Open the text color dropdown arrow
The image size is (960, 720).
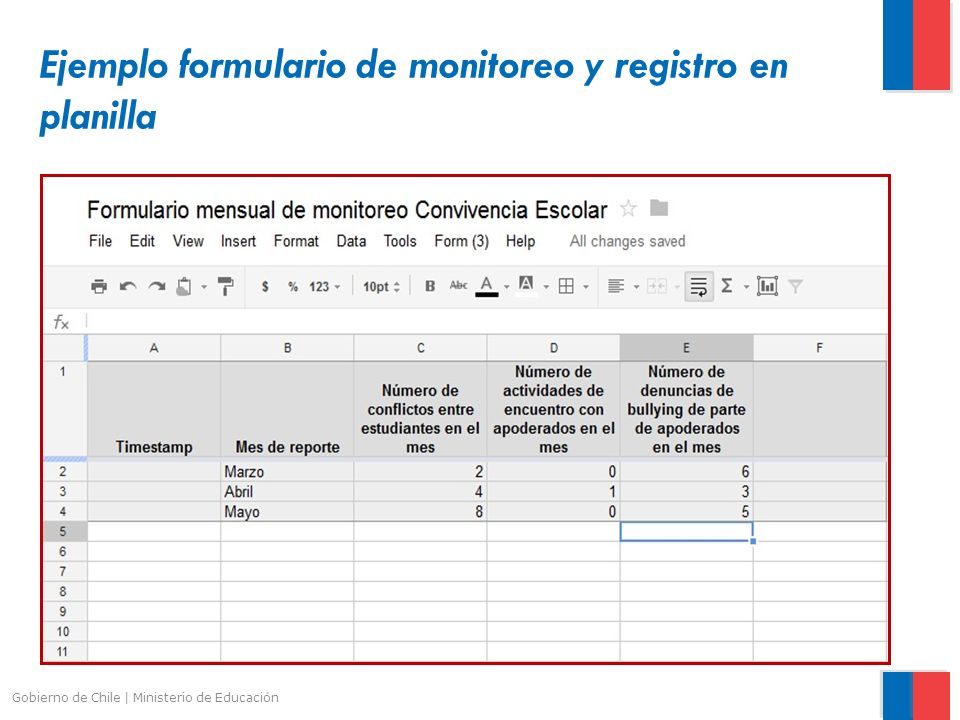506,287
